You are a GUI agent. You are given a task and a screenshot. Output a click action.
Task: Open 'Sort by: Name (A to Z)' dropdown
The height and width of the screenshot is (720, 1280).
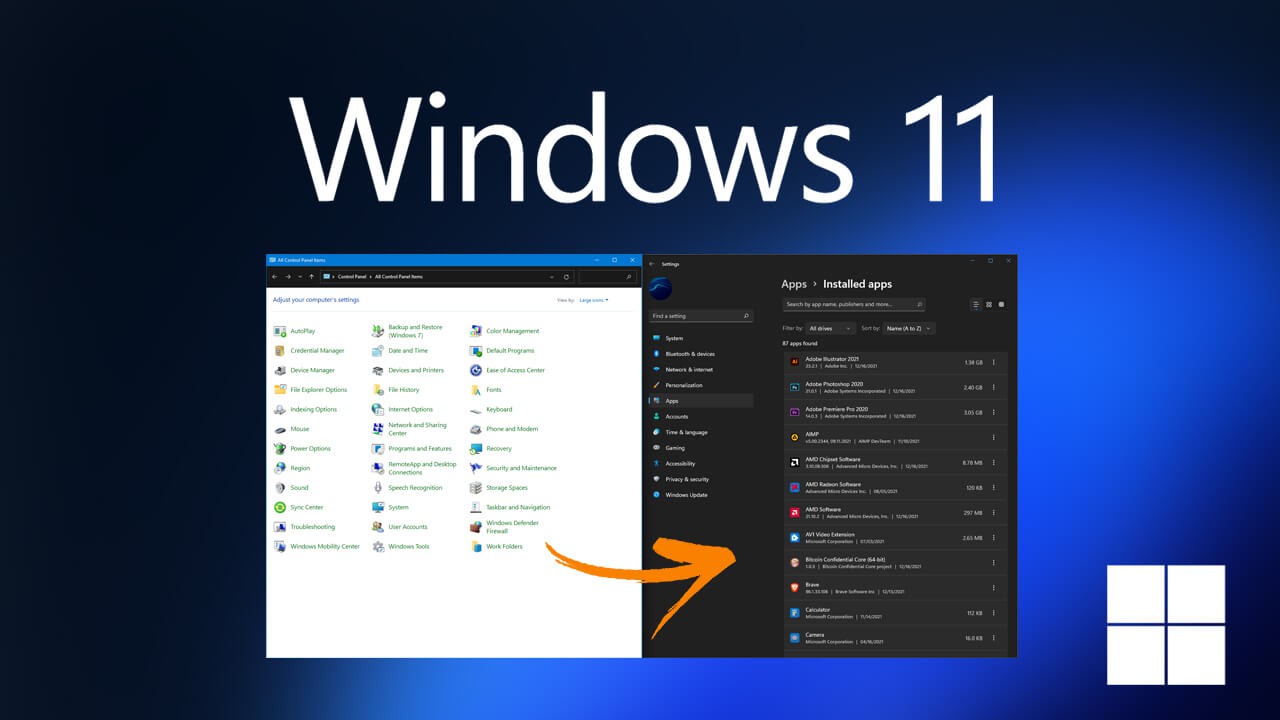point(909,328)
